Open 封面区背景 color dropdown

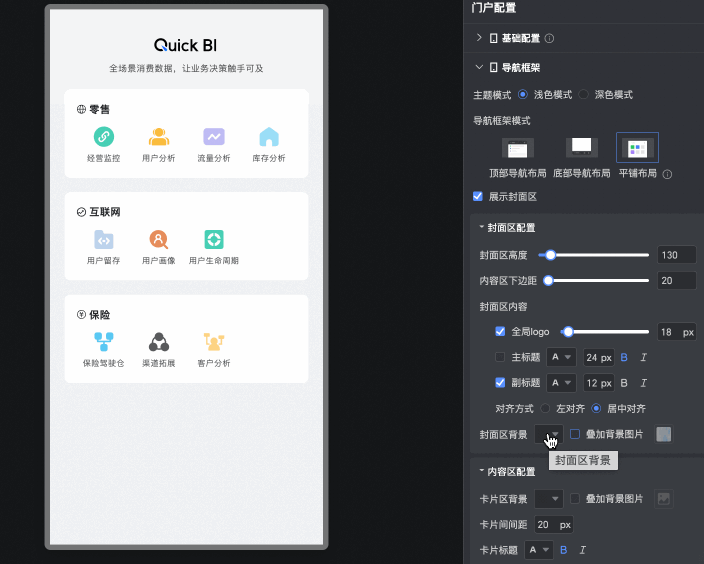click(549, 434)
